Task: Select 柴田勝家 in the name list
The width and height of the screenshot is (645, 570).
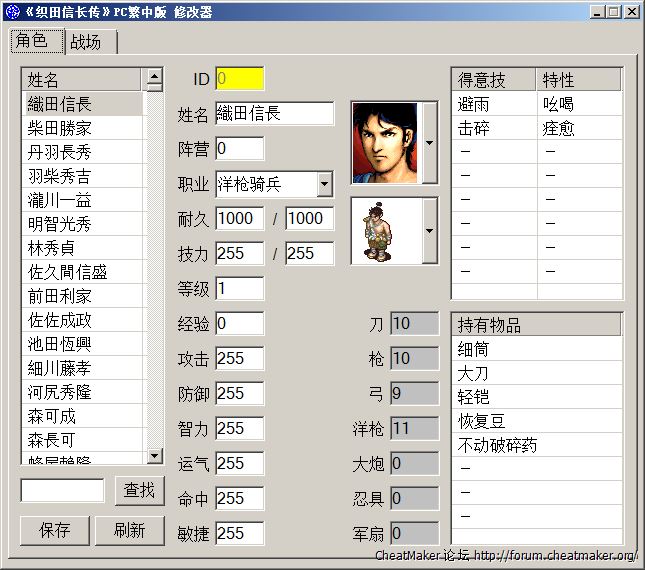Action: (60, 128)
